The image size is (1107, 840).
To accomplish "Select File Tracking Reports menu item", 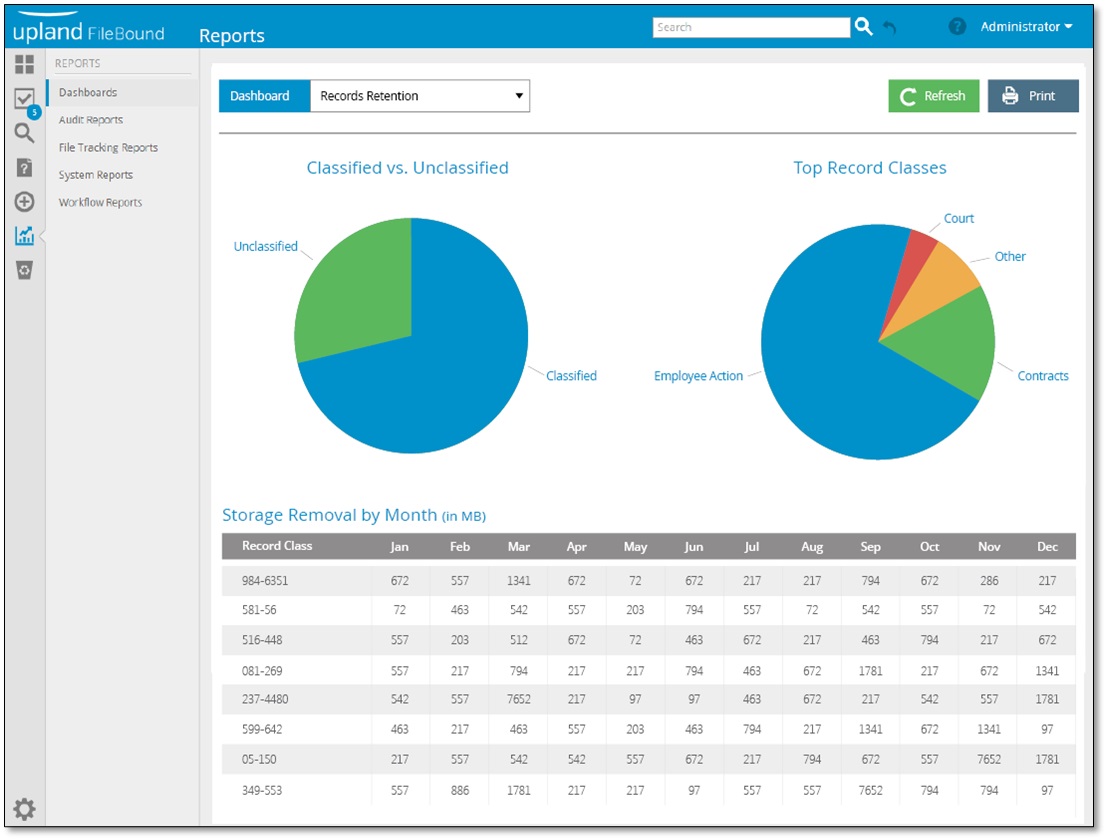I will 108,148.
